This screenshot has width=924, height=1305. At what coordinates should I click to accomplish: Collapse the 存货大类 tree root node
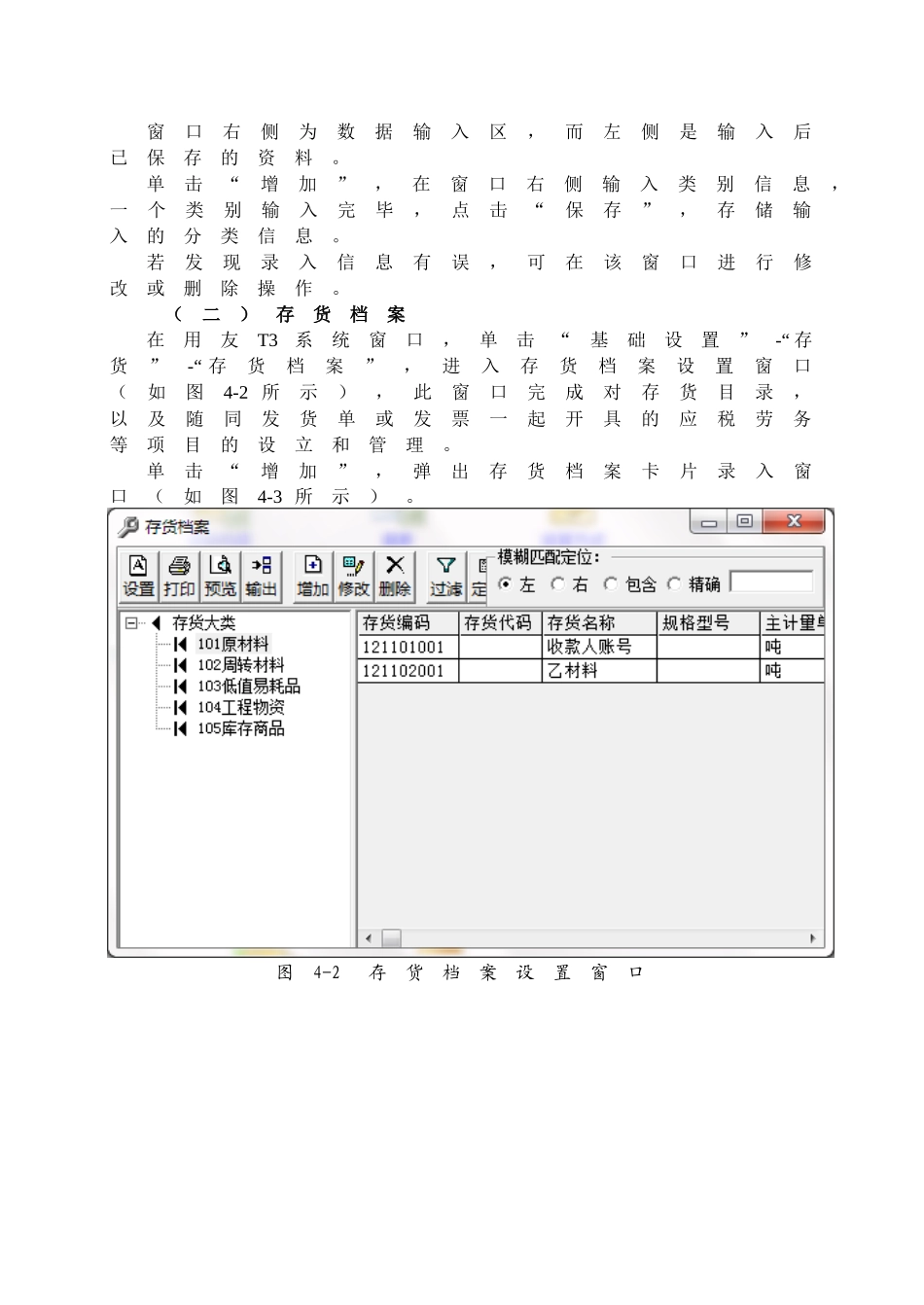(x=132, y=623)
